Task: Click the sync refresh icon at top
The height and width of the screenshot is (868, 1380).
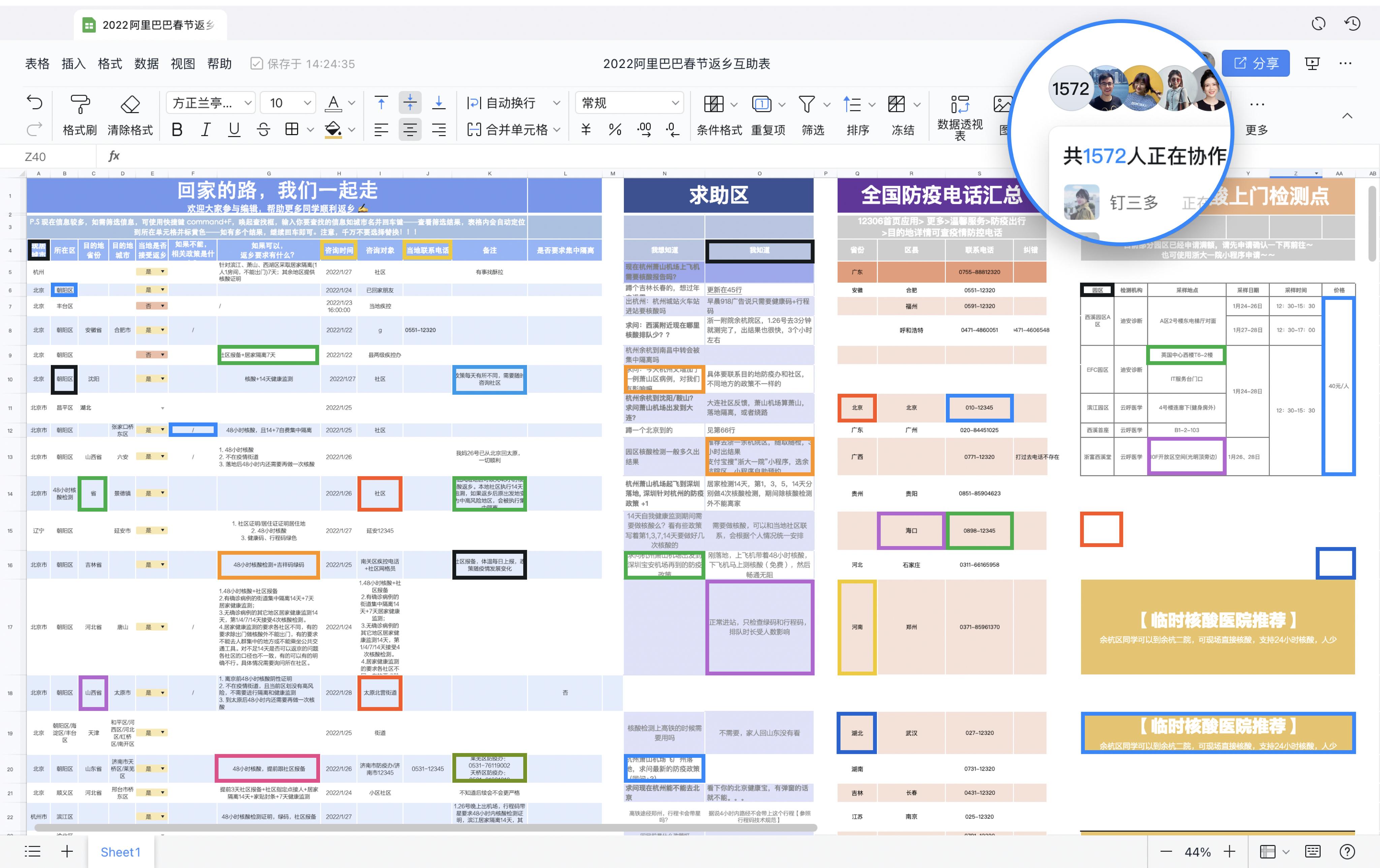Action: point(1319,24)
